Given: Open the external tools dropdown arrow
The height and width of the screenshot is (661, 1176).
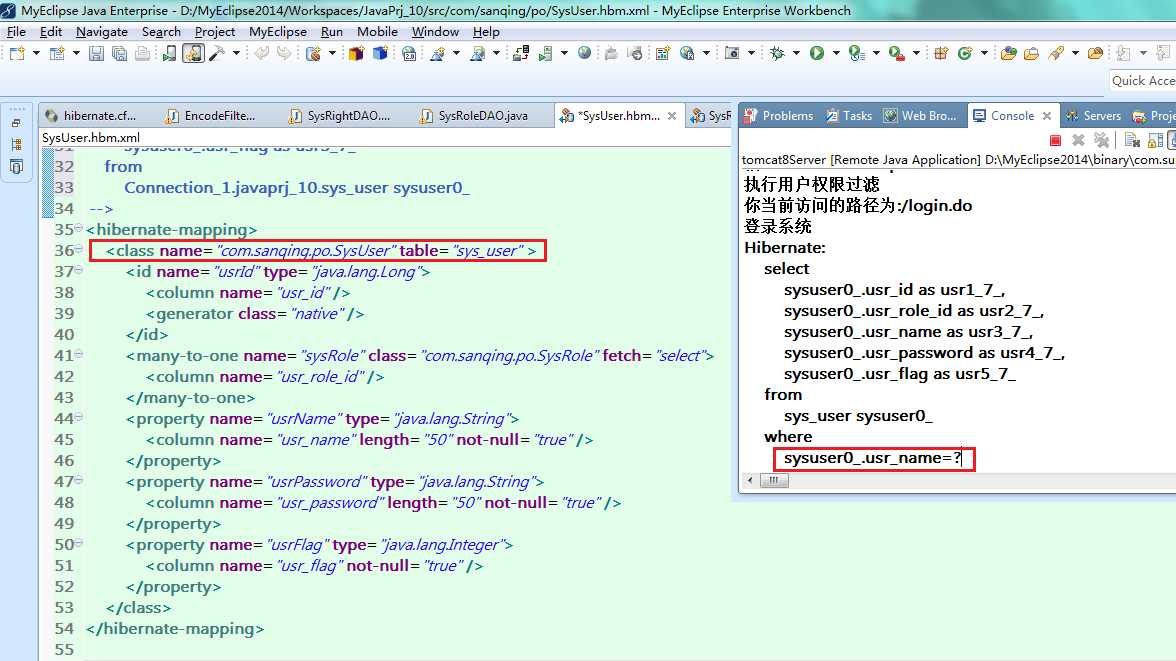Looking at the screenshot, I should (x=916, y=53).
